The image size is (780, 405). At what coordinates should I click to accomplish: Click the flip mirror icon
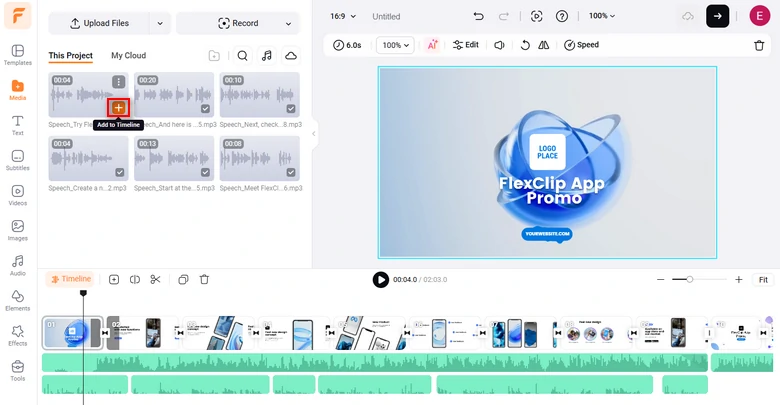click(544, 45)
